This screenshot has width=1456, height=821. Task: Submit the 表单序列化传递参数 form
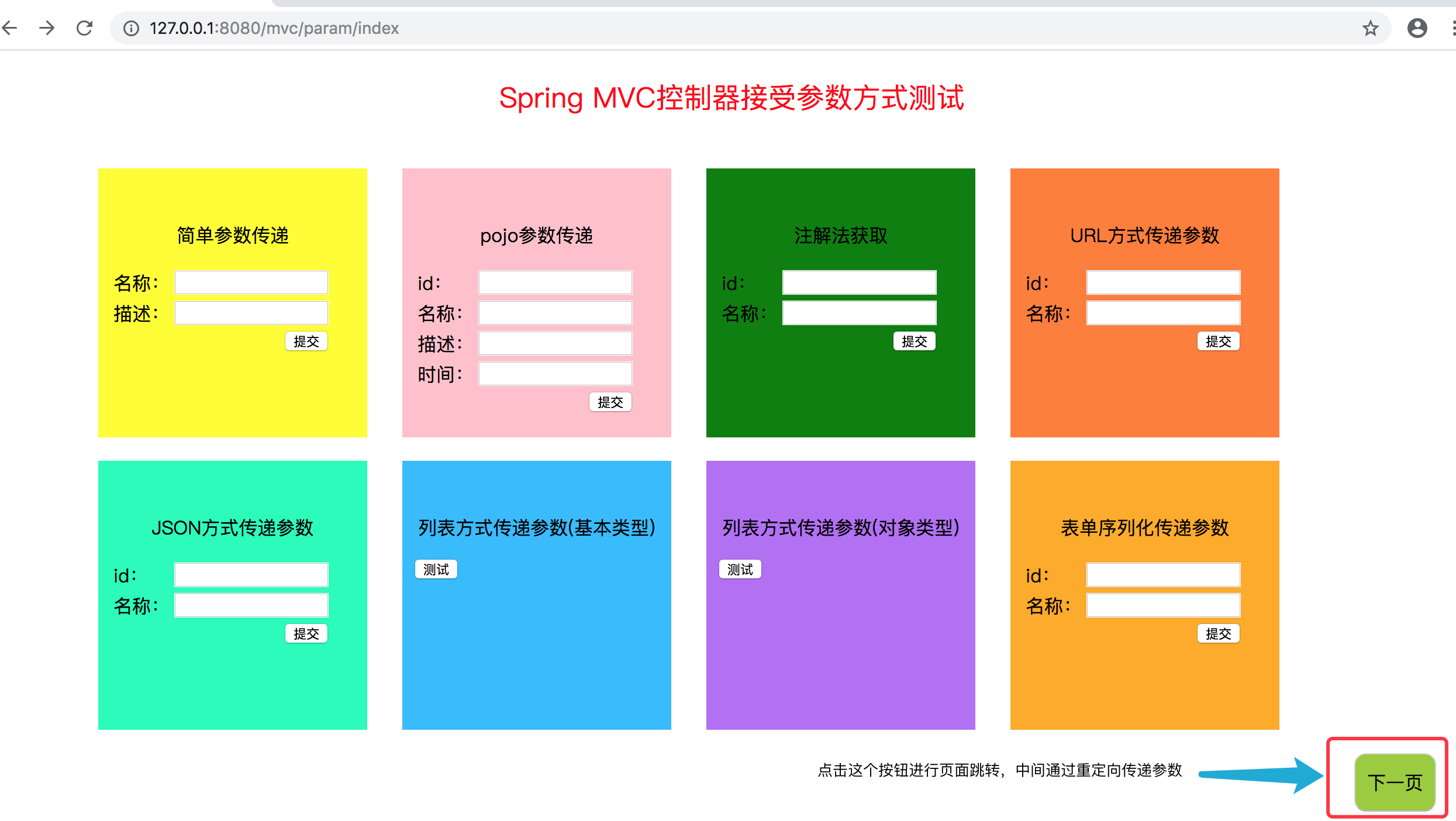1219,633
